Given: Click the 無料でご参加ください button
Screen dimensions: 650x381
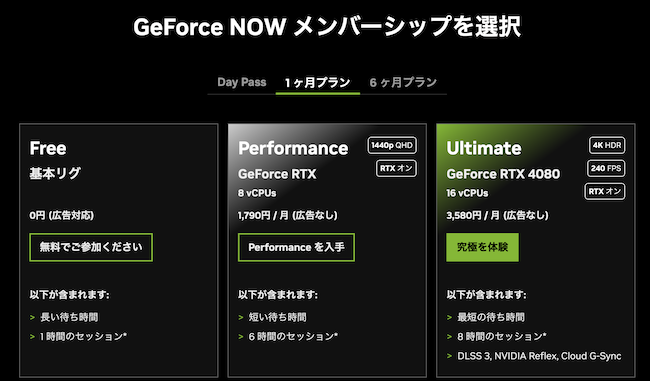Looking at the screenshot, I should click(x=91, y=248).
